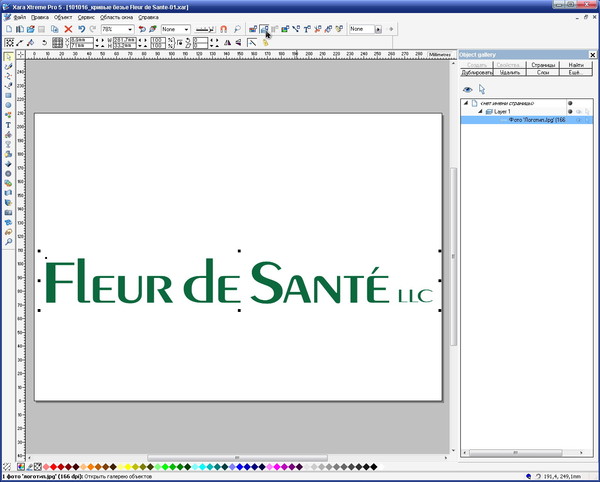Open the Сервис menu
This screenshot has height=482, width=600.
tap(86, 17)
